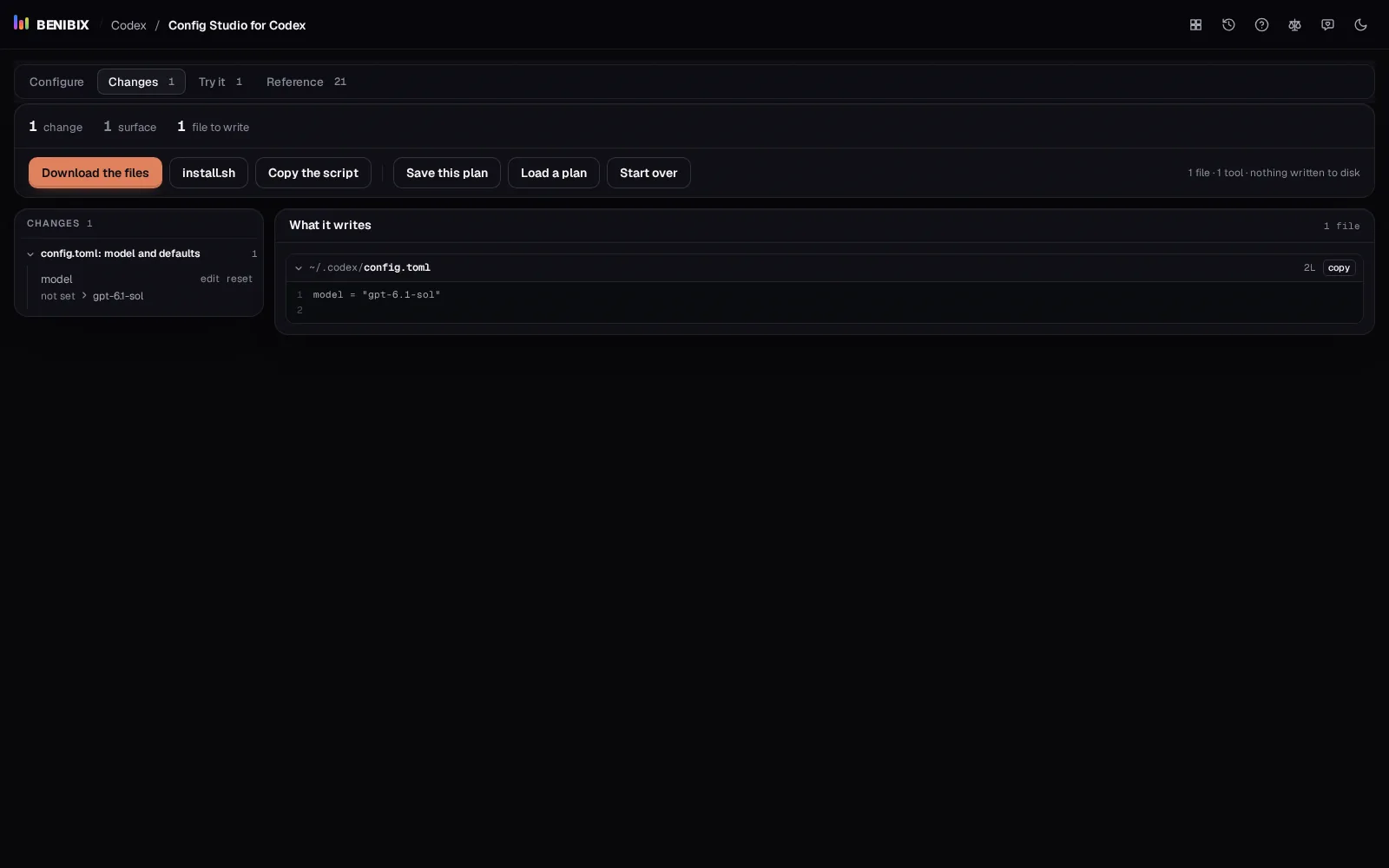1389x868 pixels.
Task: Click Load a plan button
Action: coord(554,173)
